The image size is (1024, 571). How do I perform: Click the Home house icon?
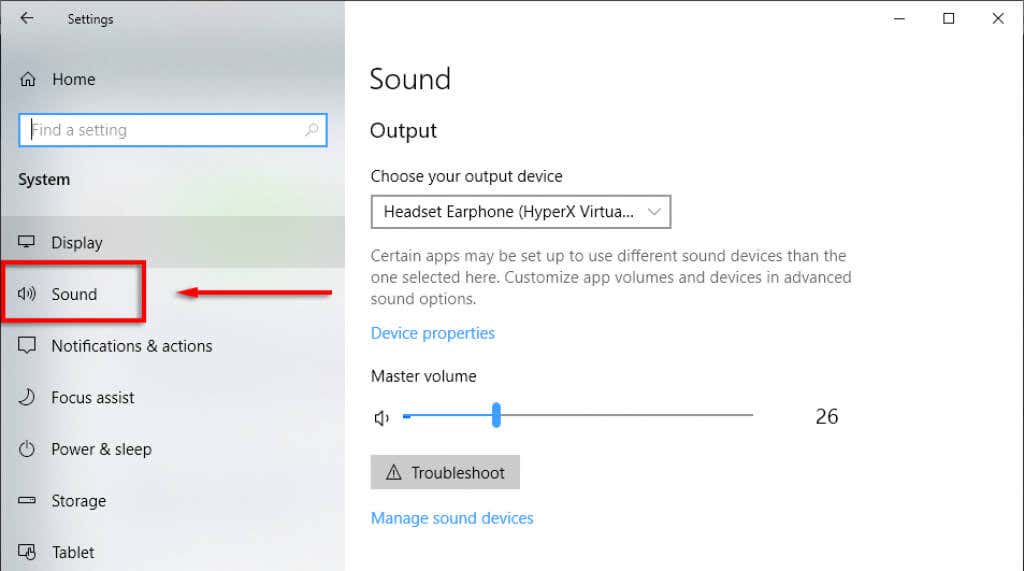(28, 80)
